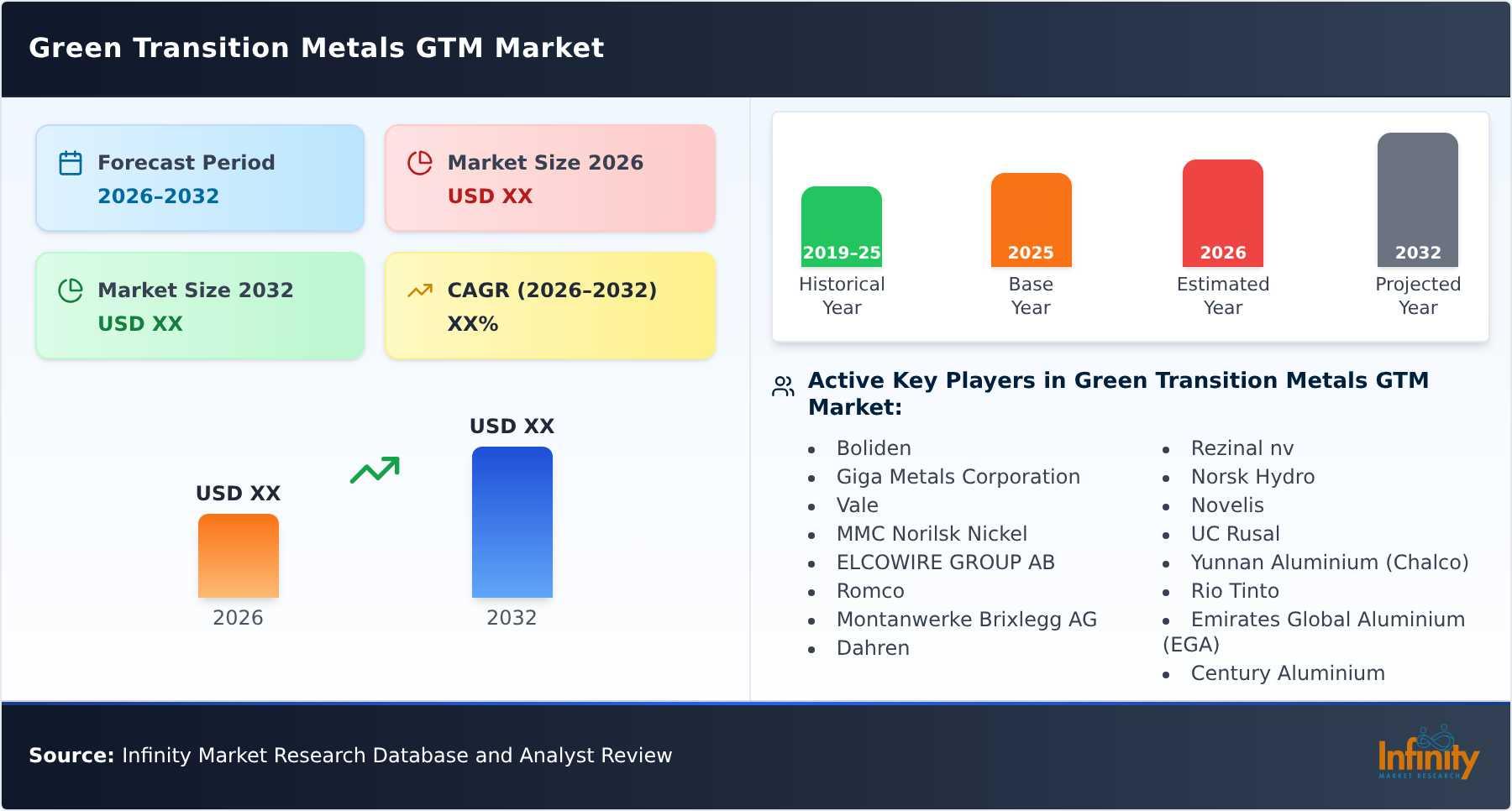Click the trending arrow icon beside CAGR
Viewport: 1512px width, 811px height.
[420, 290]
